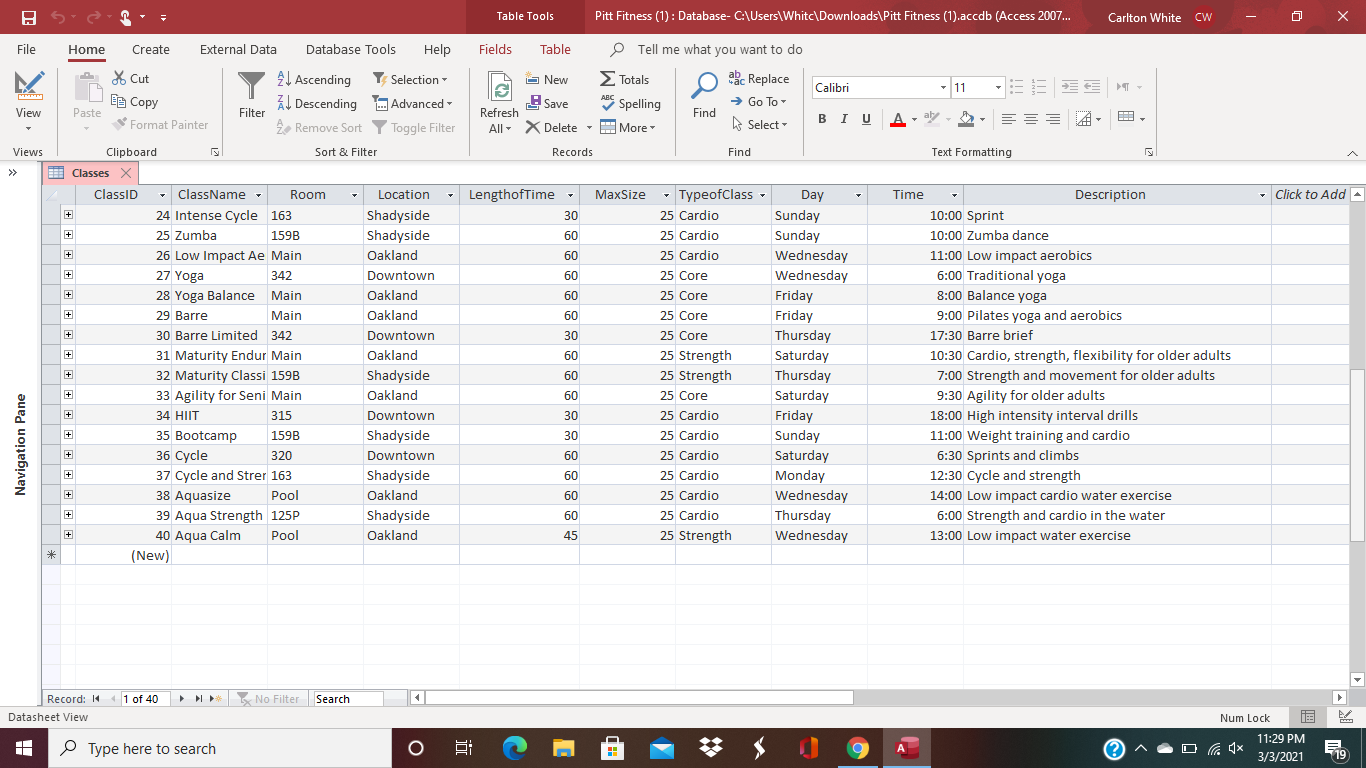Image resolution: width=1366 pixels, height=768 pixels.
Task: Toggle bold formatting
Action: coord(821,118)
